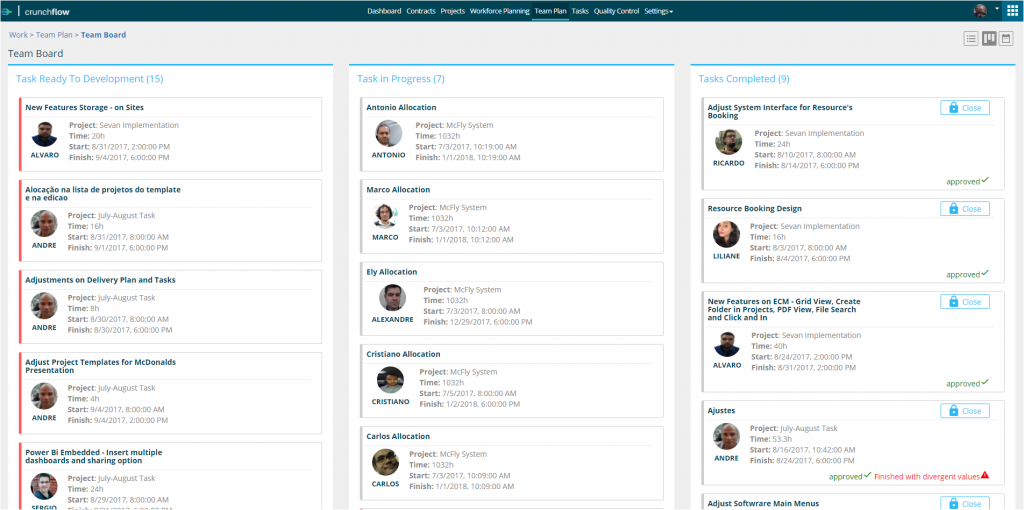Click Andre's avatar on the Ajustes card
Viewport: 1024px width, 510px height.
[726, 437]
